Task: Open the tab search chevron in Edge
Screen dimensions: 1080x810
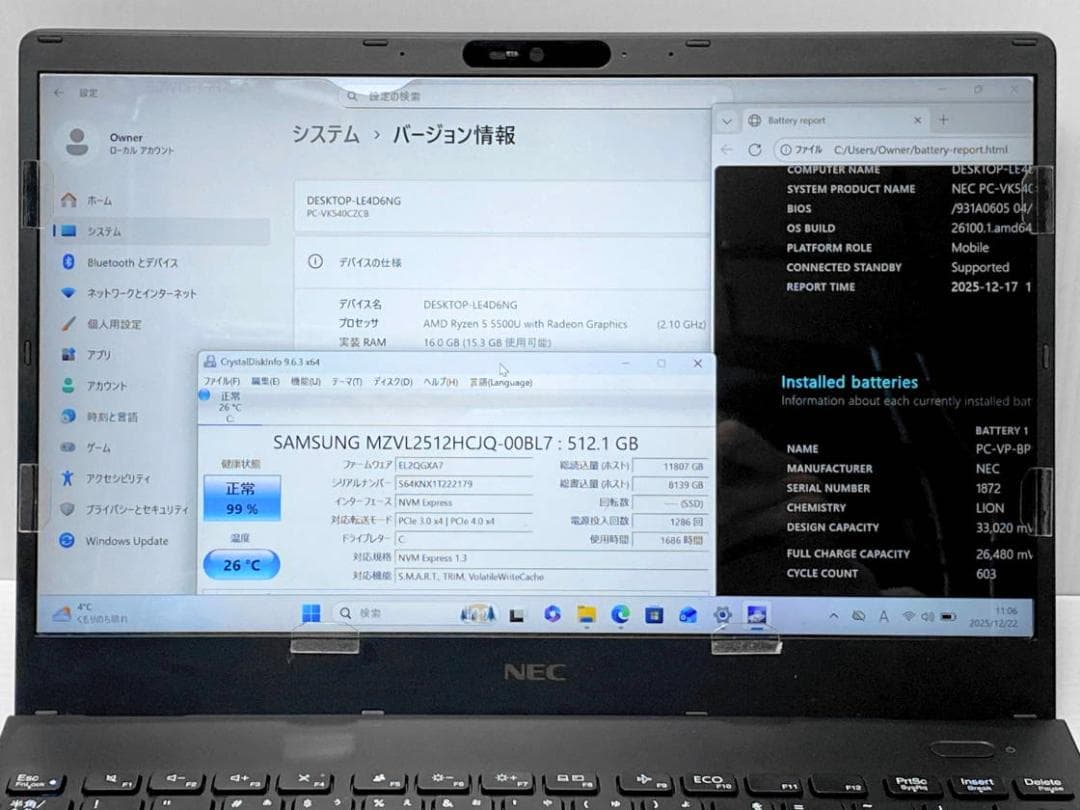Action: click(x=727, y=120)
